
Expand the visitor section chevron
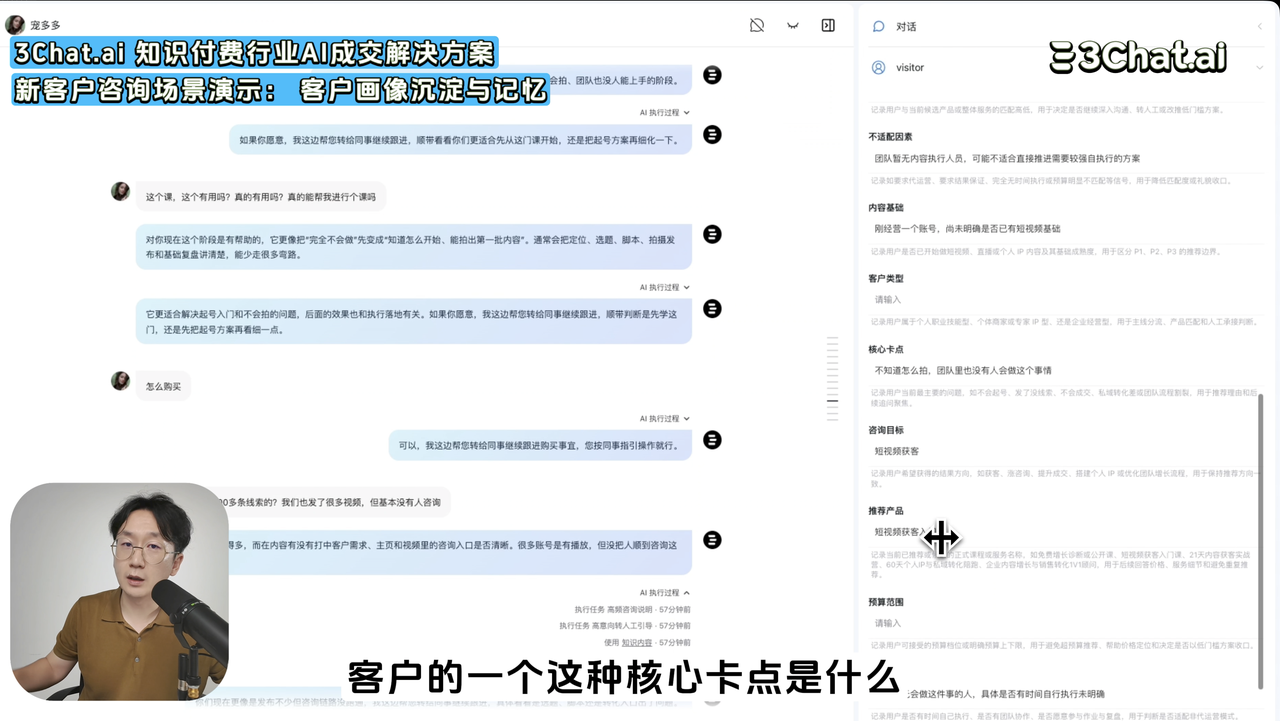click(x=1259, y=67)
